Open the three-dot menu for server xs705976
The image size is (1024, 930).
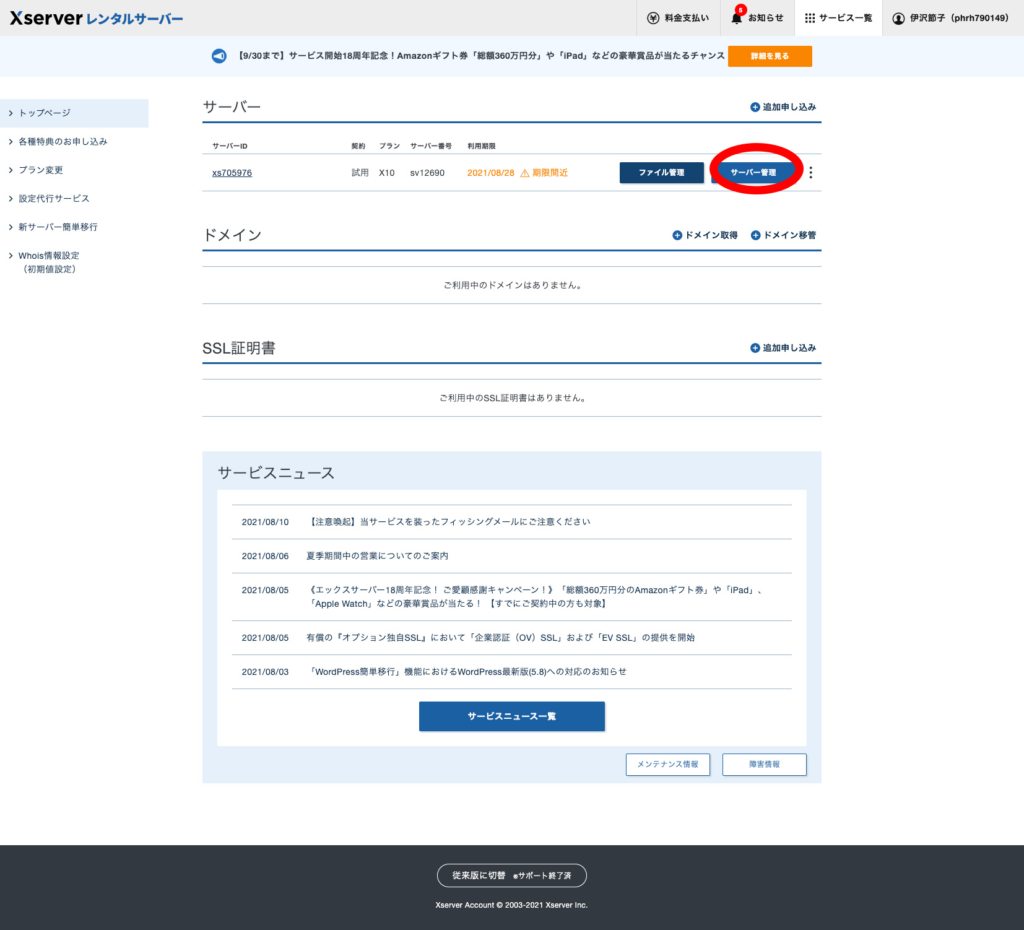coord(810,172)
